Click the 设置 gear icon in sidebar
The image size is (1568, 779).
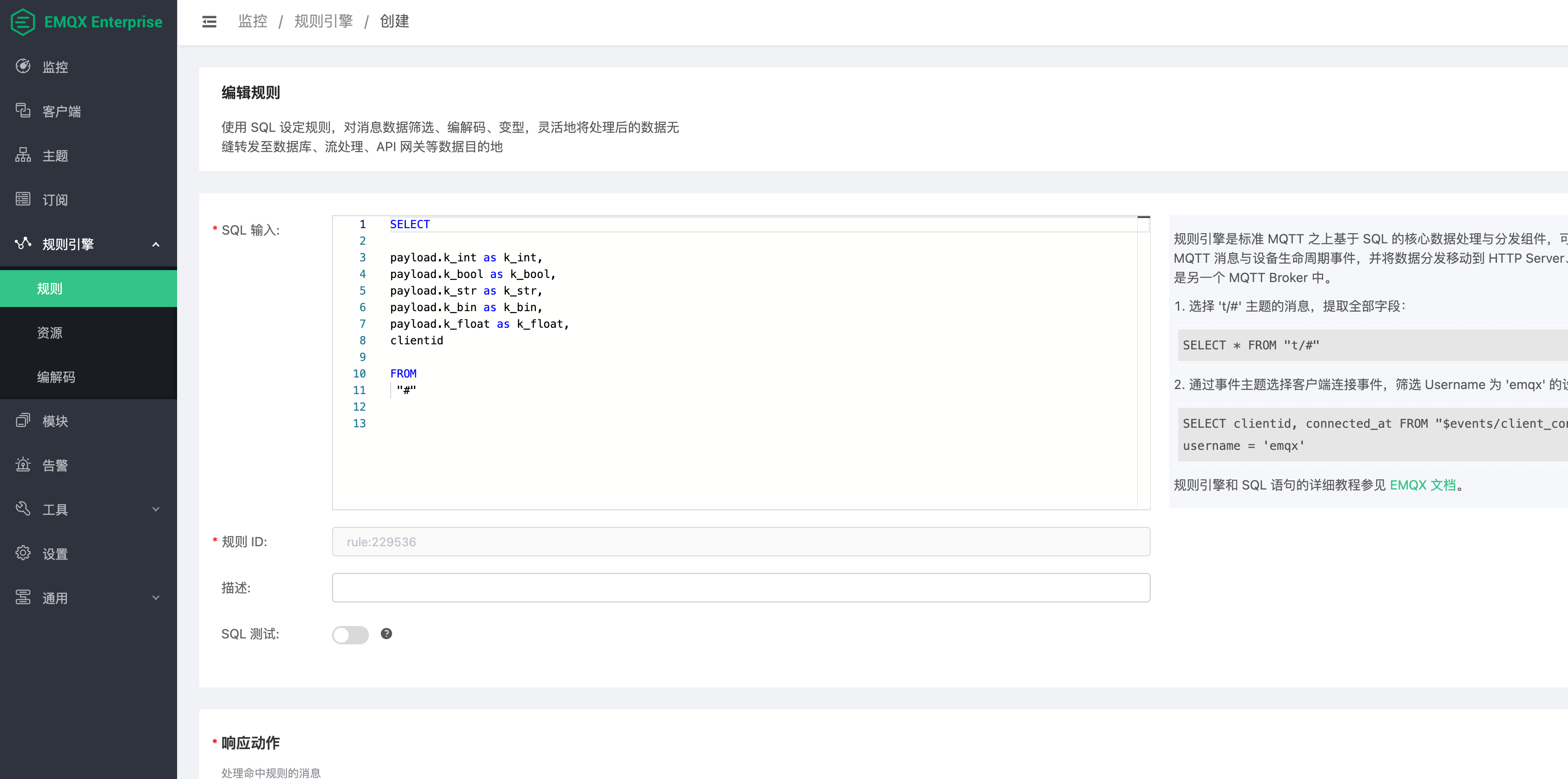pos(23,553)
